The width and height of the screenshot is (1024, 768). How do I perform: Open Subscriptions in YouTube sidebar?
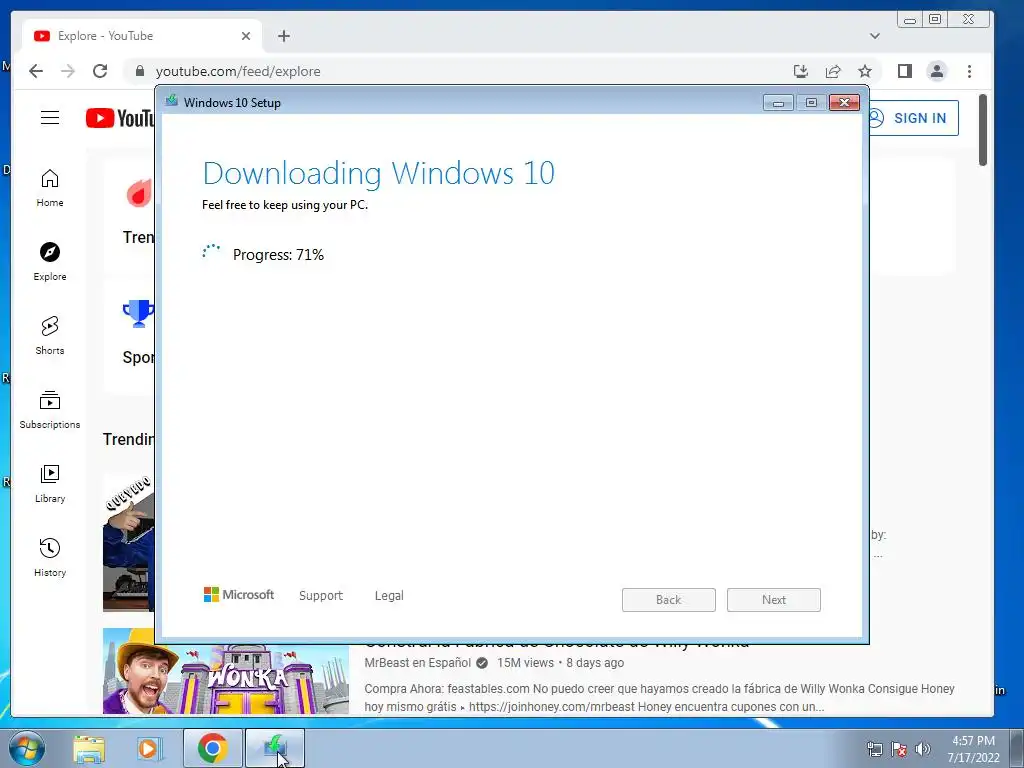coord(50,409)
